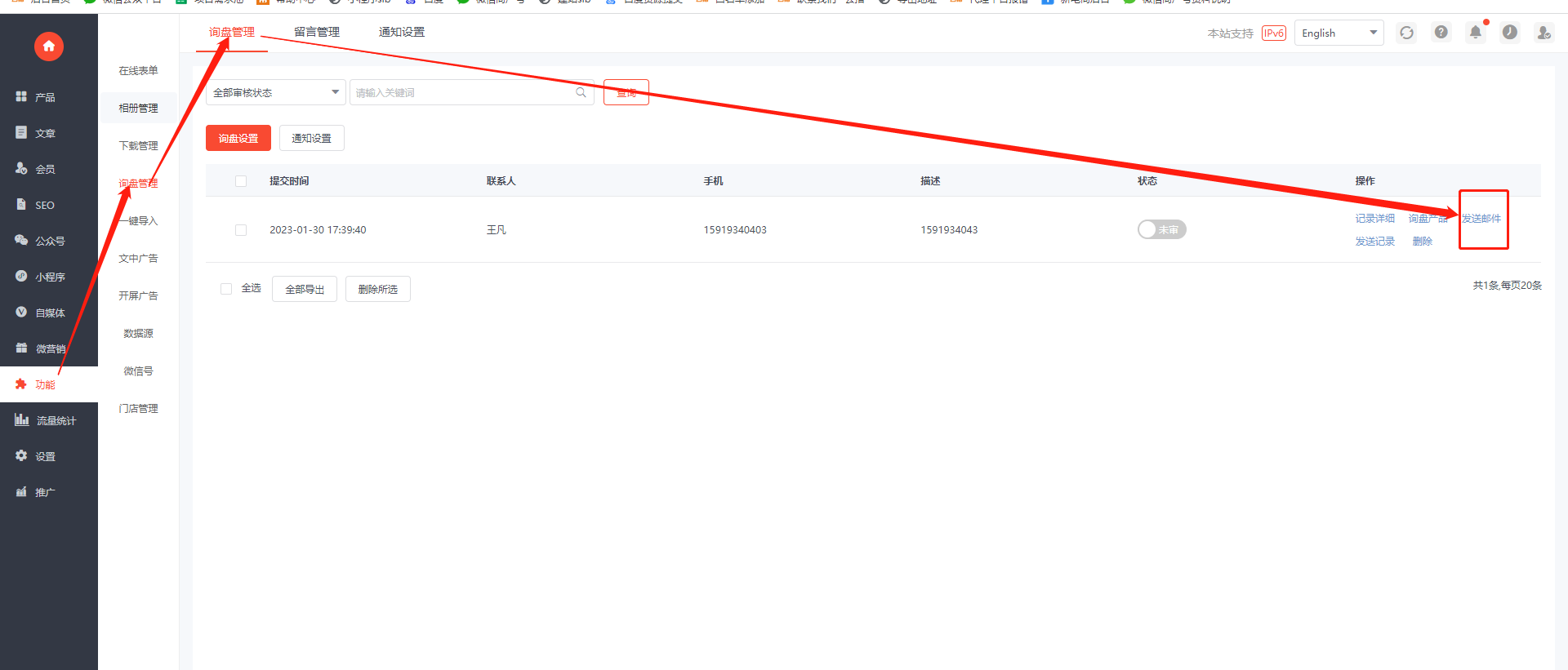Click the 询盘设置 button
The width and height of the screenshot is (1568, 670).
238,138
